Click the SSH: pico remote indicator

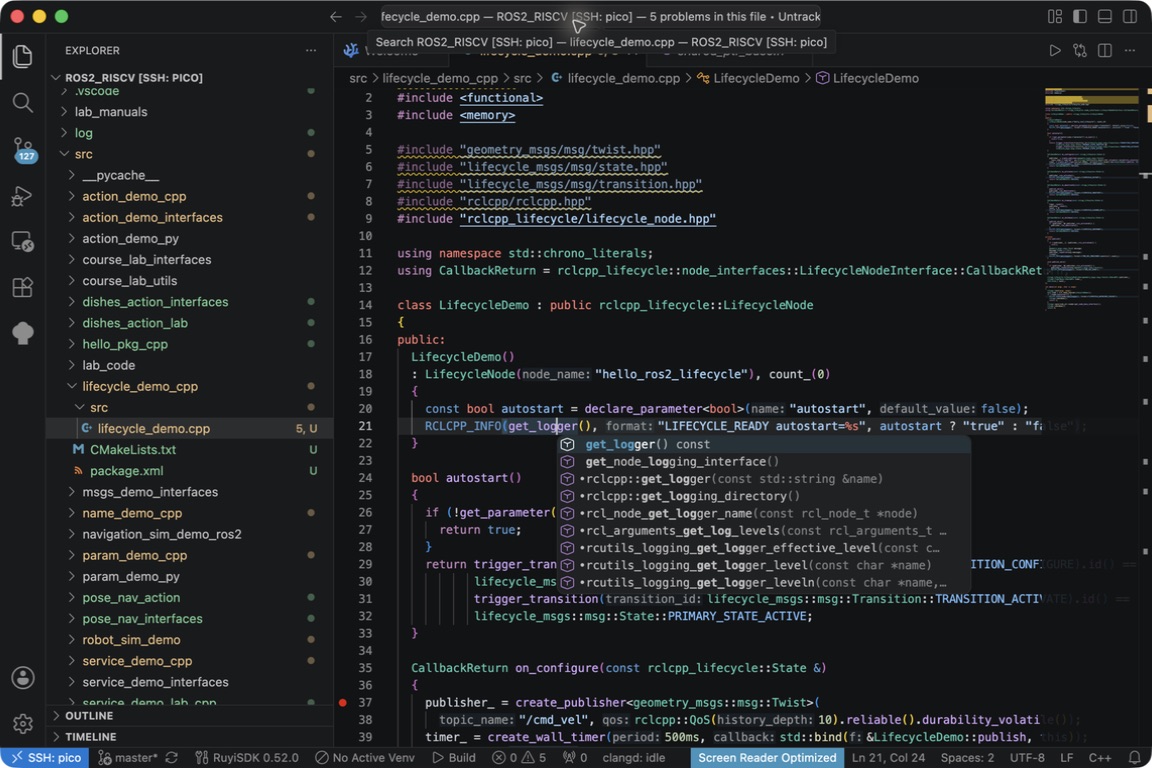[x=45, y=758]
